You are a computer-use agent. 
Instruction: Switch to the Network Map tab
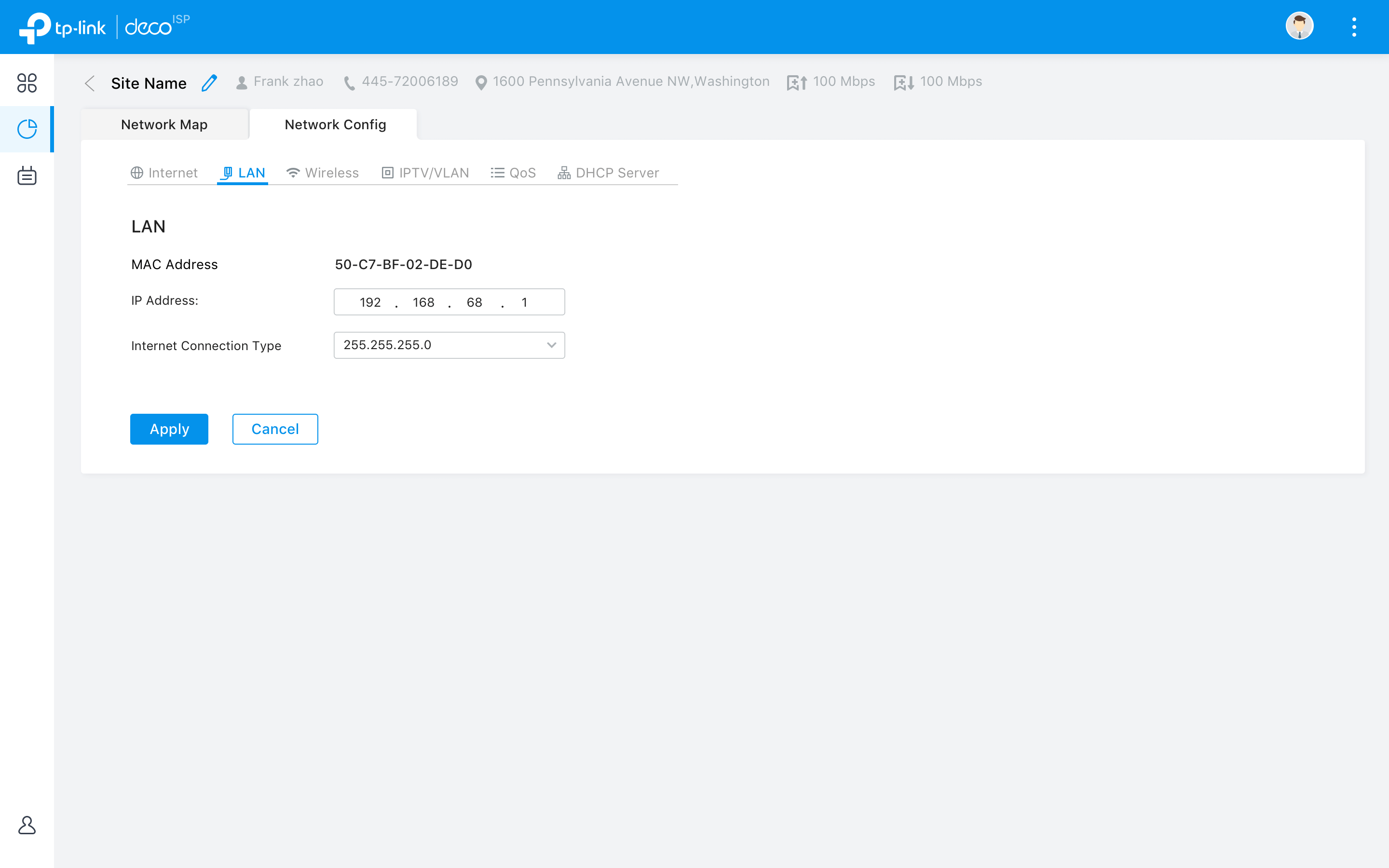(165, 124)
